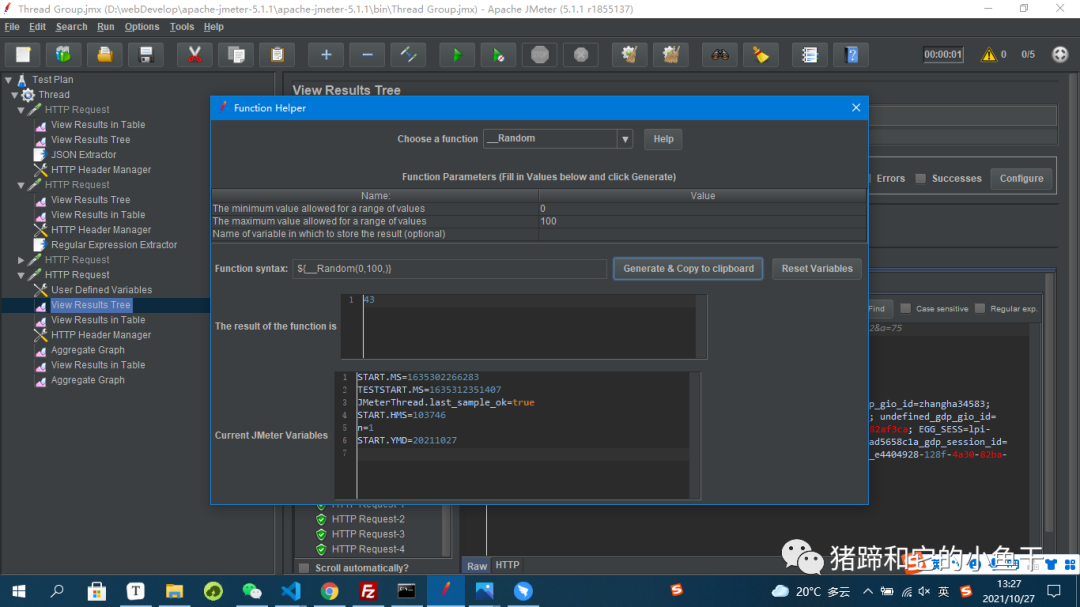Toggle the Successes checkbox

coord(920,178)
